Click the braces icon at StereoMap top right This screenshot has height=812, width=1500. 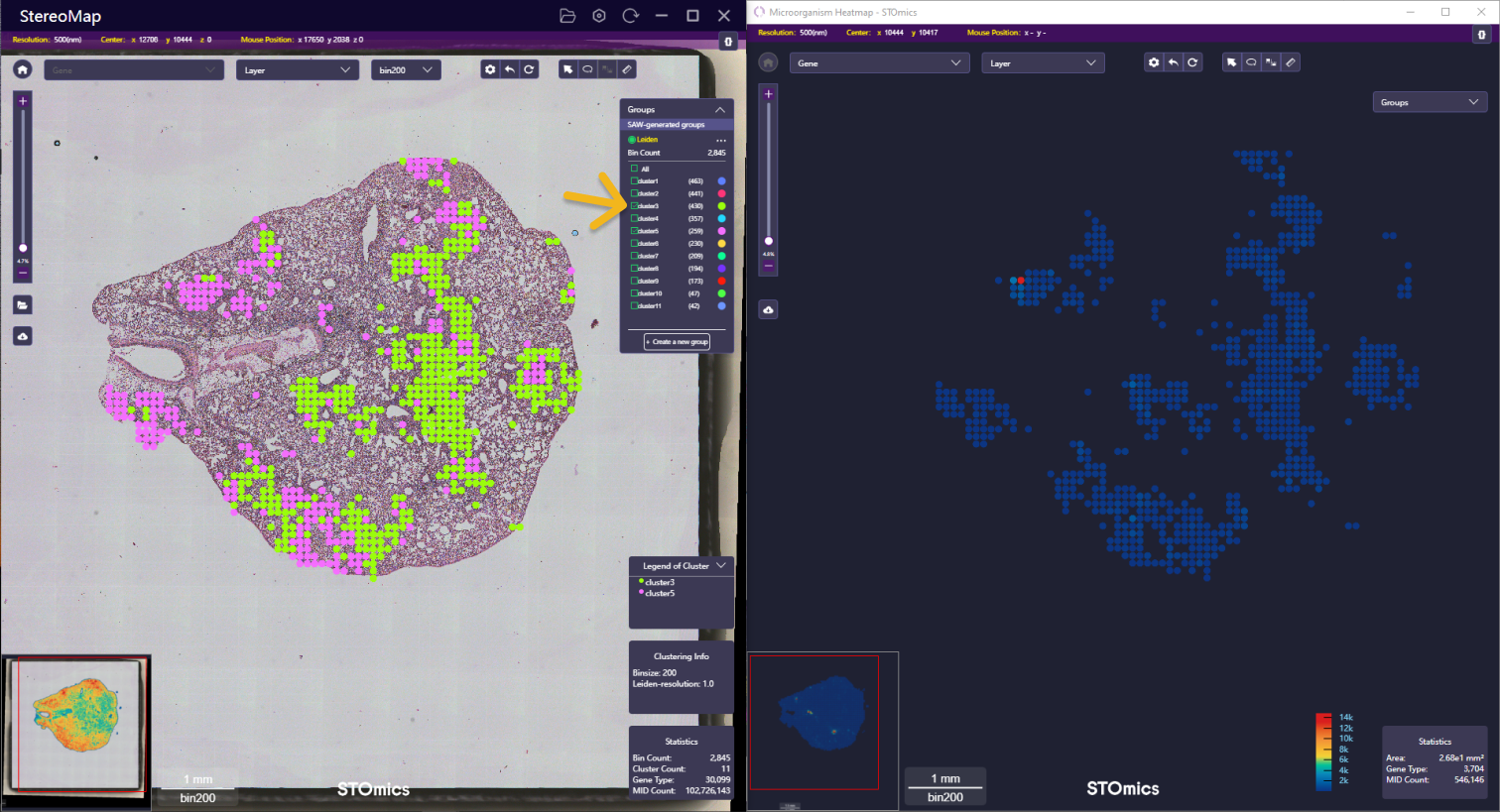[x=728, y=42]
